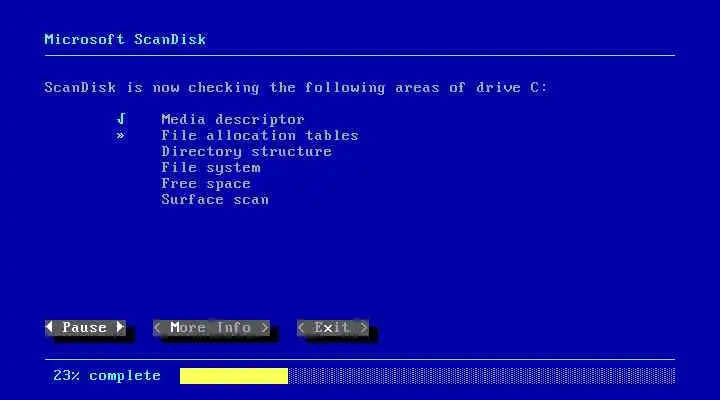
Task: Select the 'File system' list item
Action: click(x=211, y=168)
